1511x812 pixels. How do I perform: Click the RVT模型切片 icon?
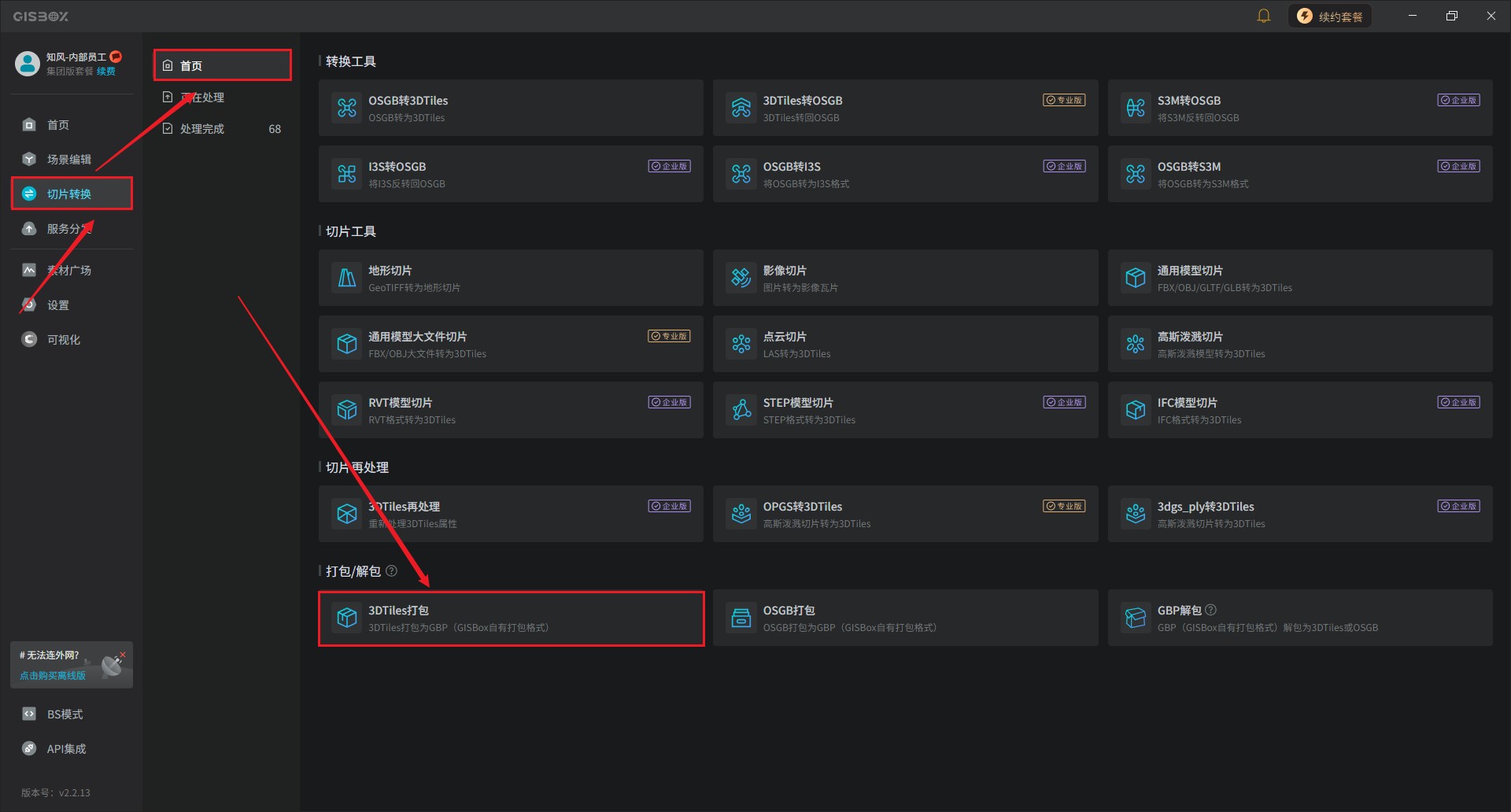(x=347, y=410)
